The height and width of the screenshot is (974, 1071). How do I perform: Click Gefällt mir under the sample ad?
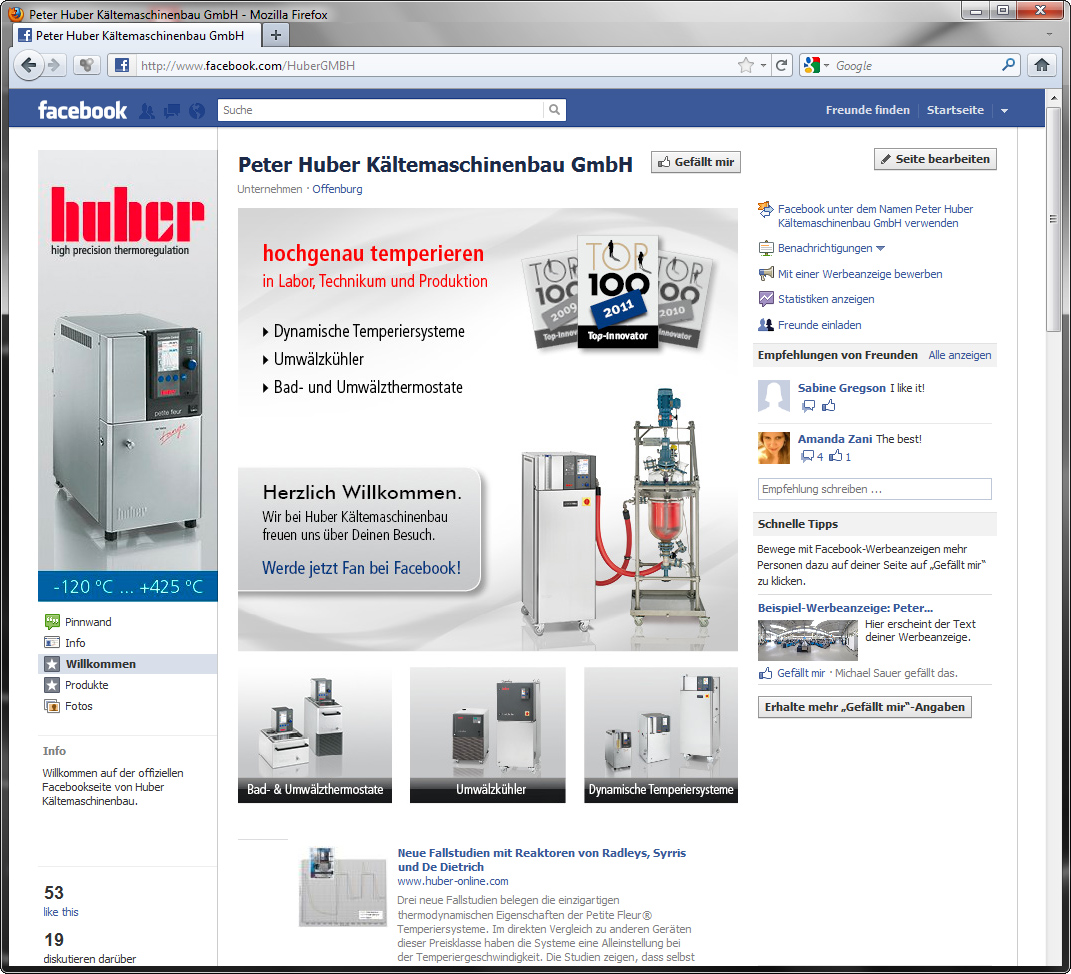801,673
